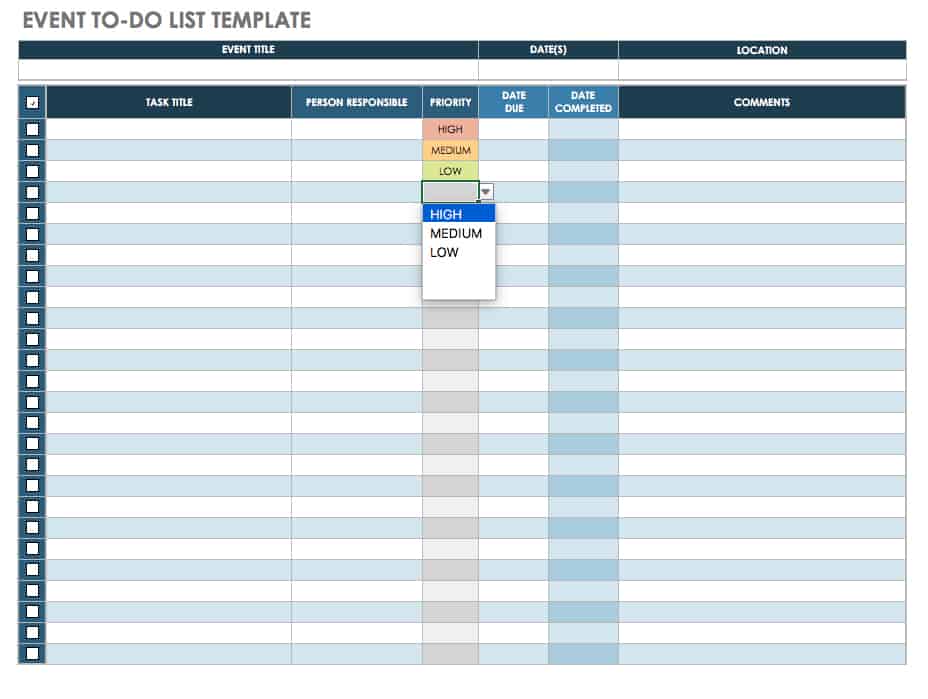Click the PRIORITY column header
The height and width of the screenshot is (699, 928).
(x=450, y=102)
